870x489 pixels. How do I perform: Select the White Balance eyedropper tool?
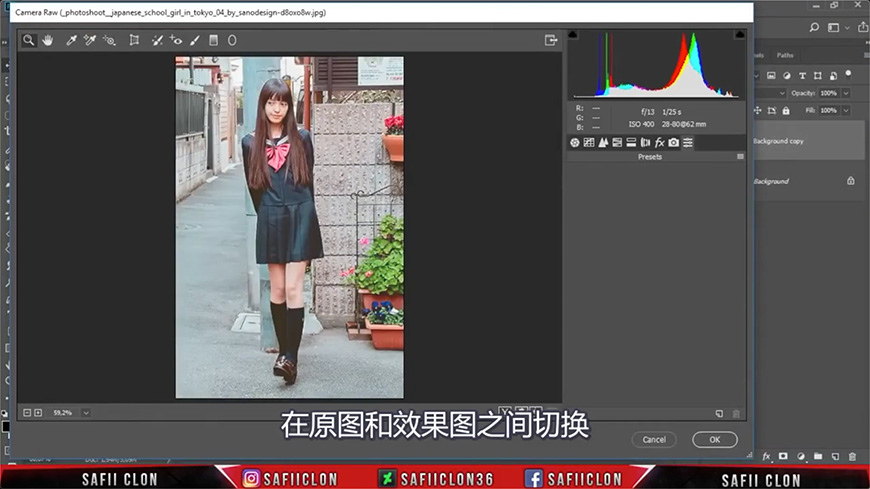(71, 40)
